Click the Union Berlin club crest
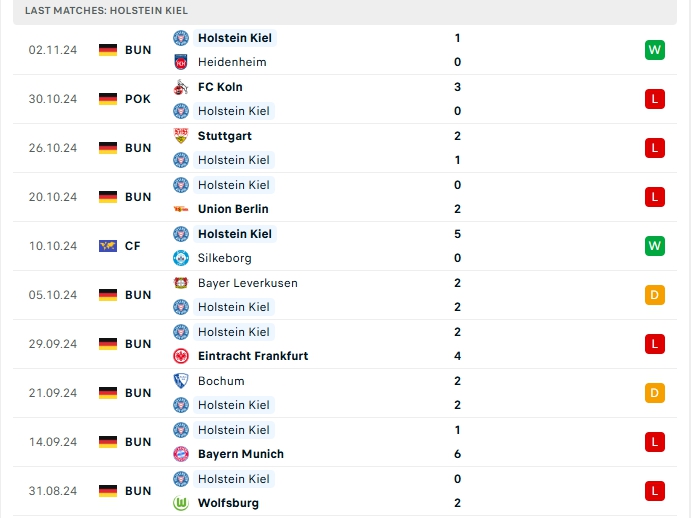This screenshot has height=518, width=691. tap(181, 209)
